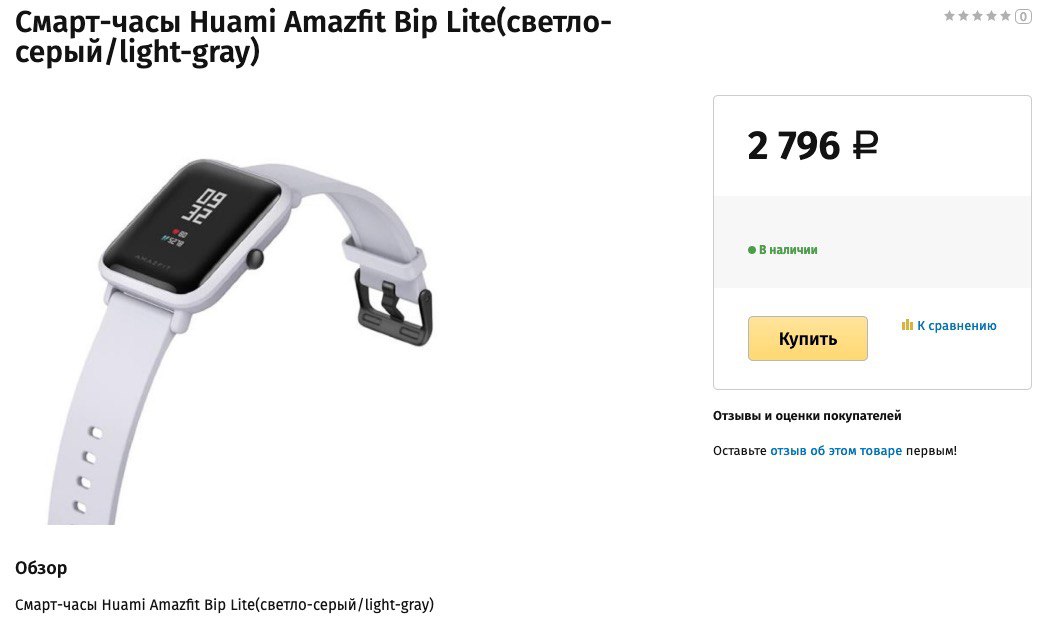Click the first rating star

click(x=949, y=16)
